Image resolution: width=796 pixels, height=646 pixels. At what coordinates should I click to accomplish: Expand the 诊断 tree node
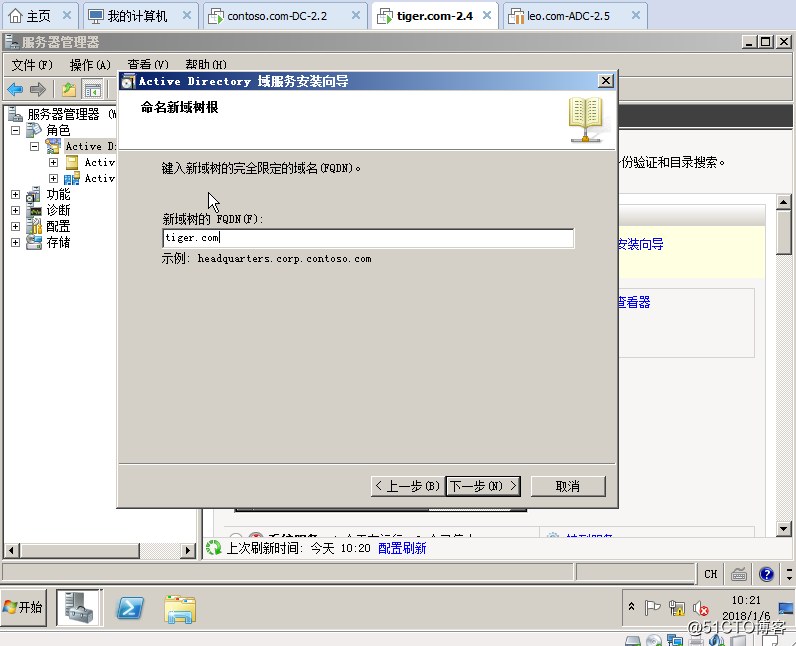(16, 211)
